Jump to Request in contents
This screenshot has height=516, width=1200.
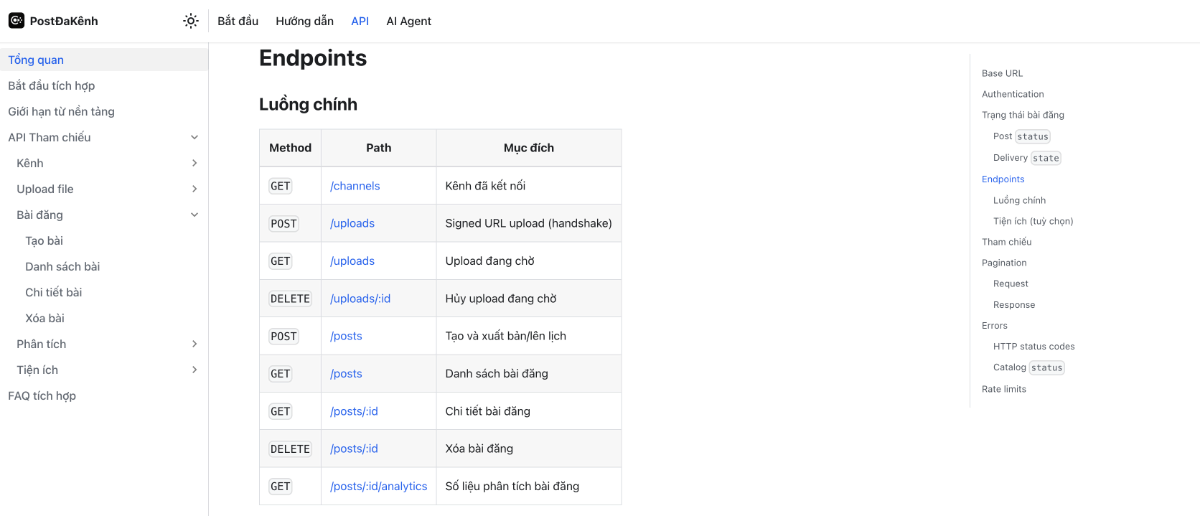1010,284
